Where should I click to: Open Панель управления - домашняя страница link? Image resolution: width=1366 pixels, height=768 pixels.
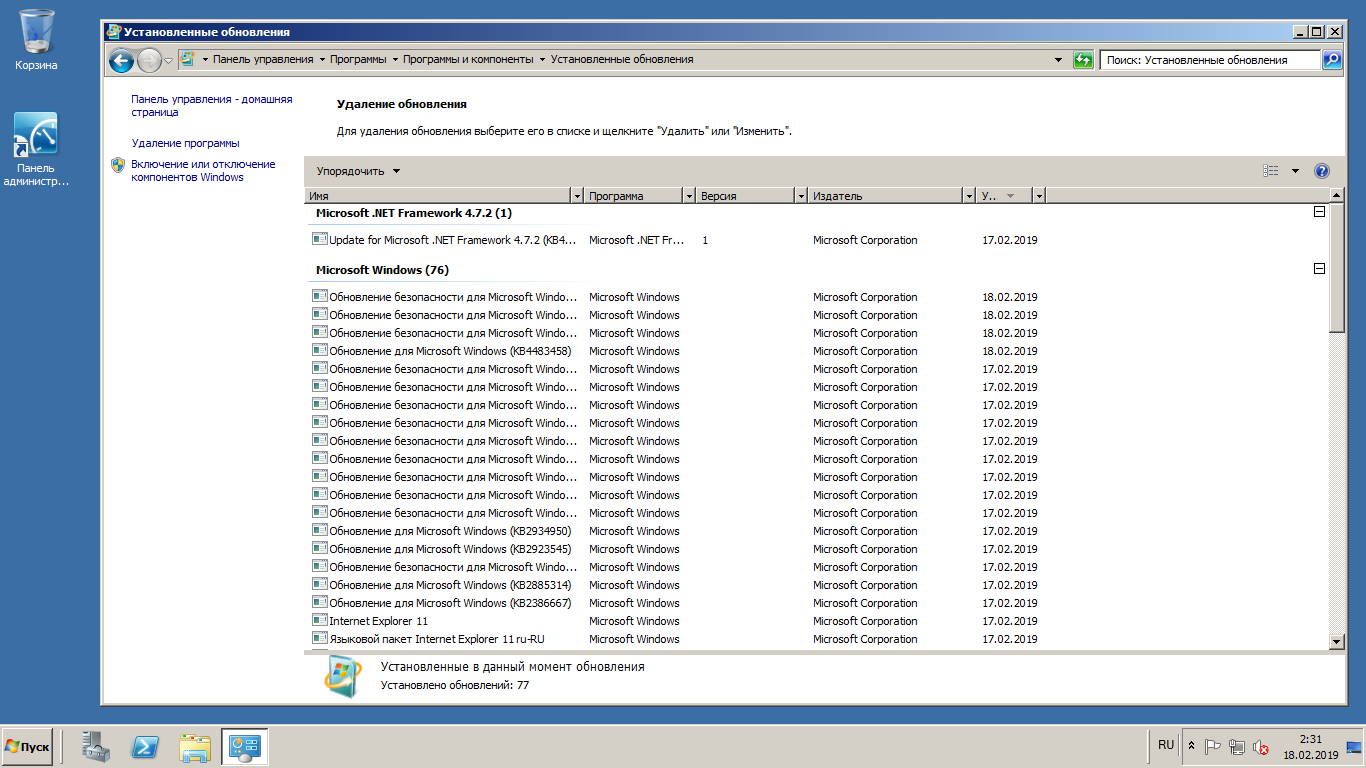(212, 106)
